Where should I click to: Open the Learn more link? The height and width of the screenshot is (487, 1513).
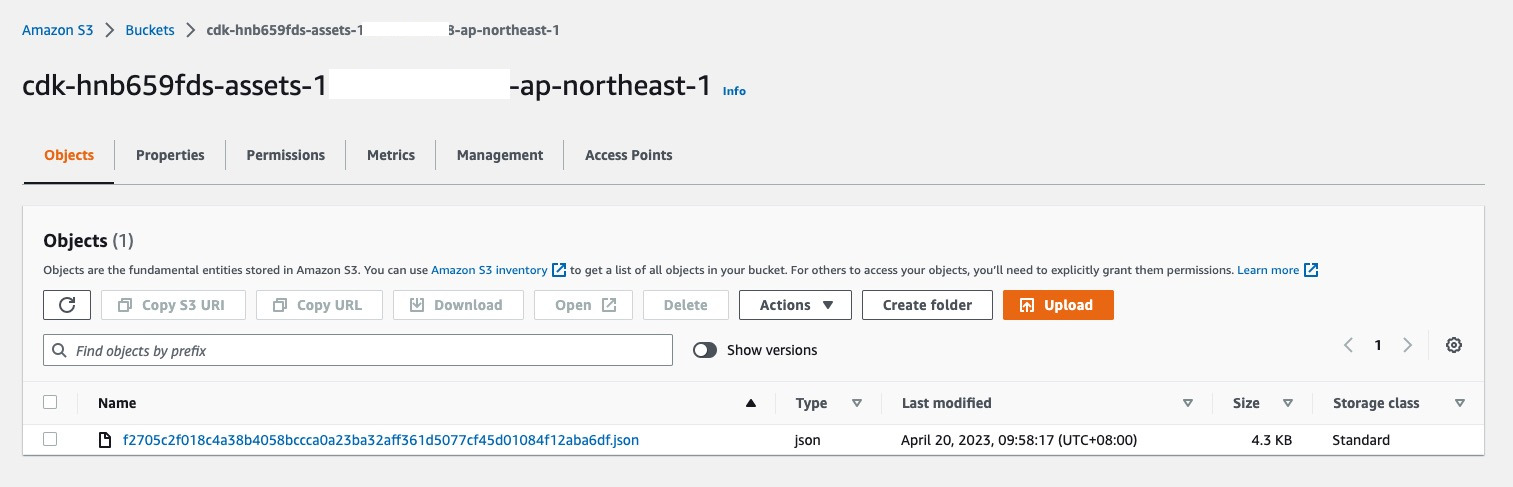click(1268, 270)
